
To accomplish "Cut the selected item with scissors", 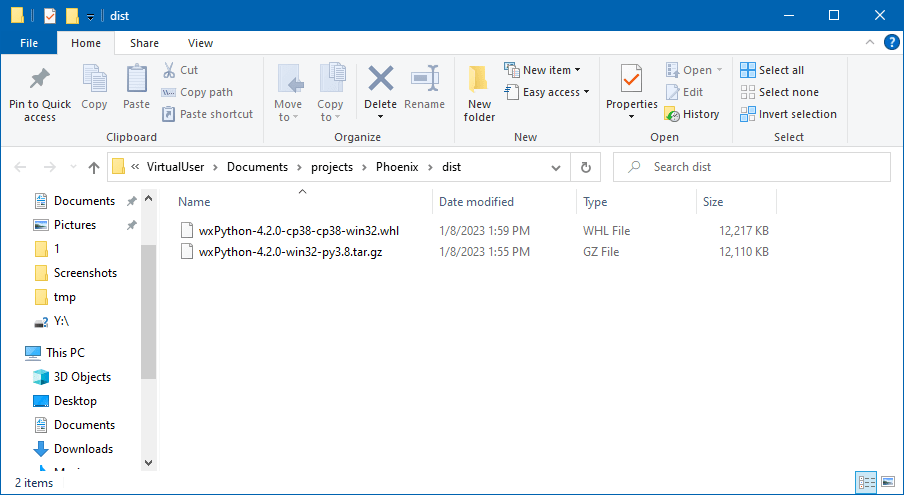I will [180, 70].
